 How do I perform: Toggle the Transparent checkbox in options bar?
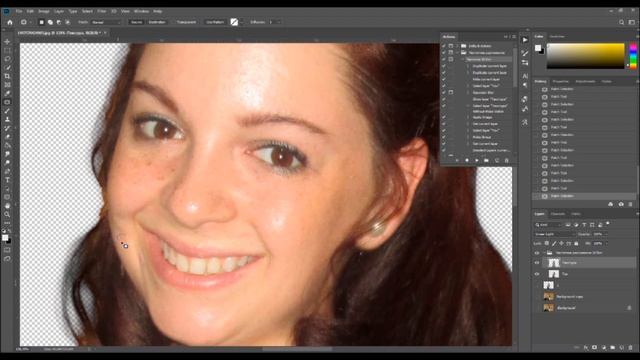point(187,22)
